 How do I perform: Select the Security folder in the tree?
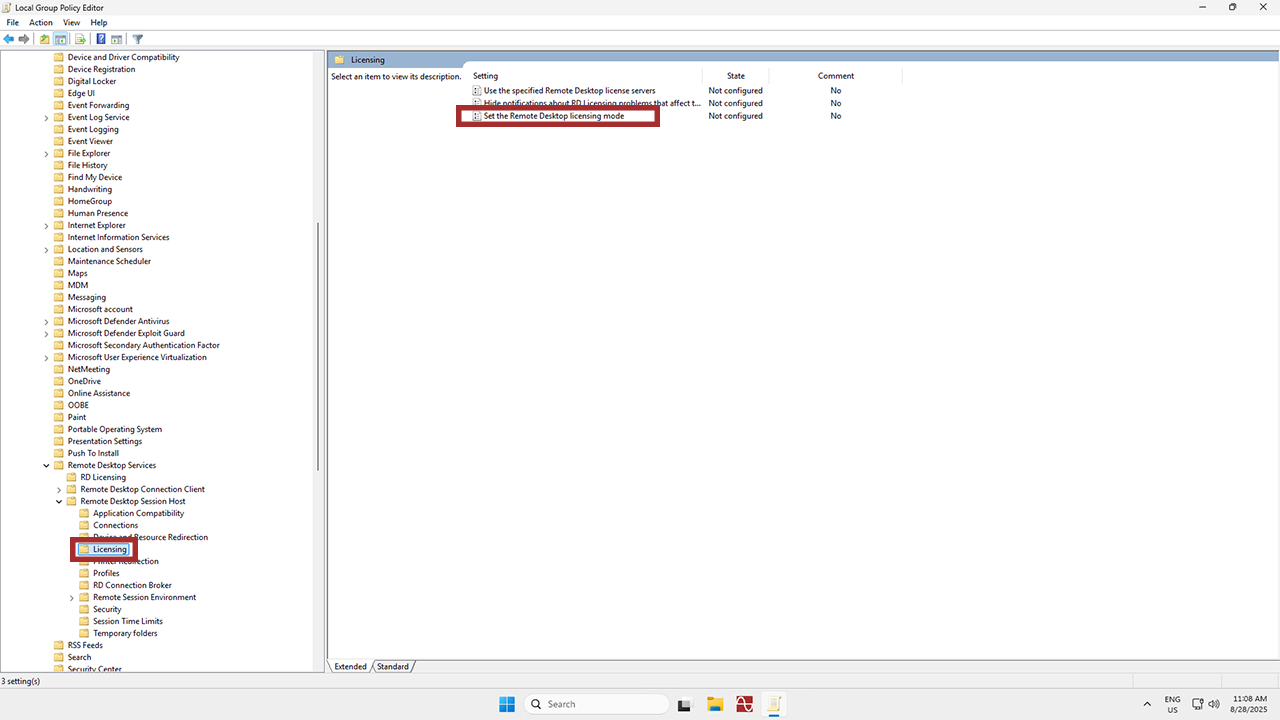coord(107,609)
